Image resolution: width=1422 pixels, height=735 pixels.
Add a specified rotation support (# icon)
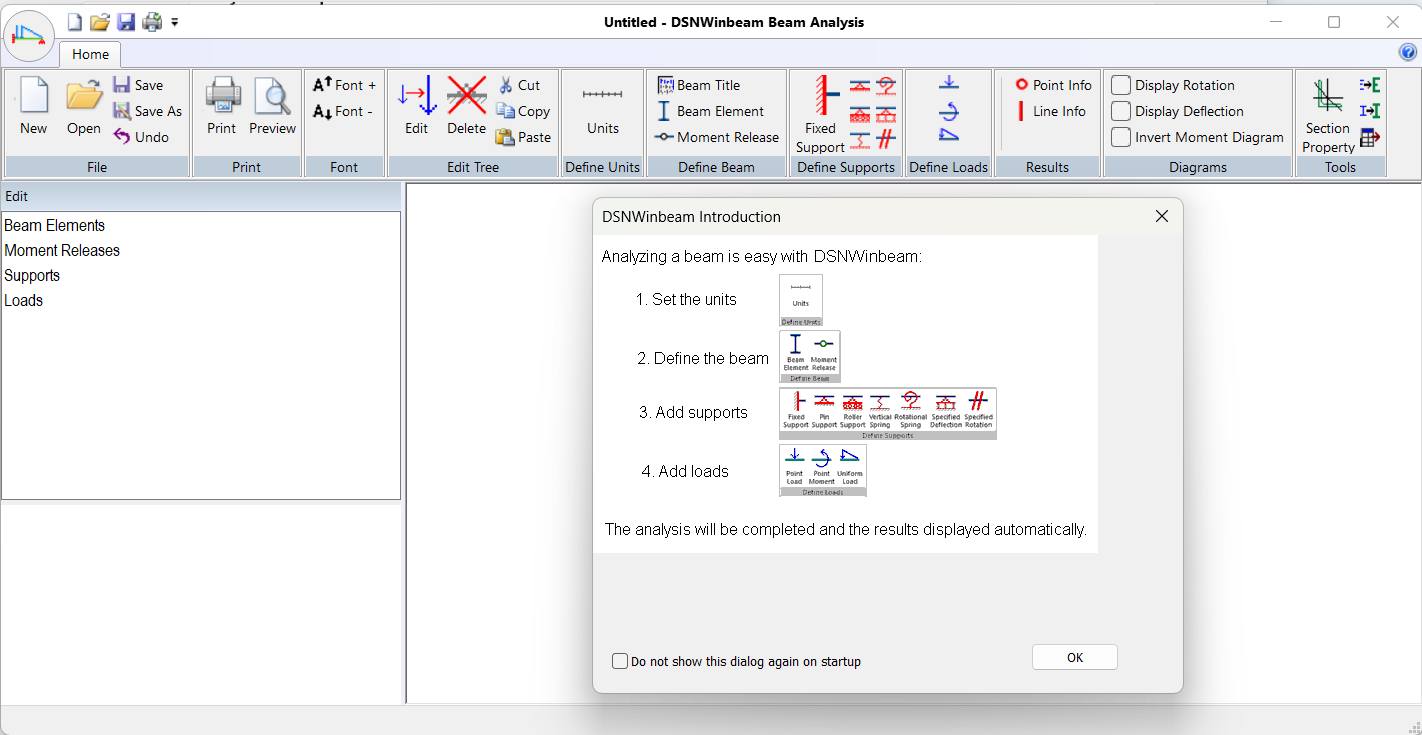pos(886,139)
